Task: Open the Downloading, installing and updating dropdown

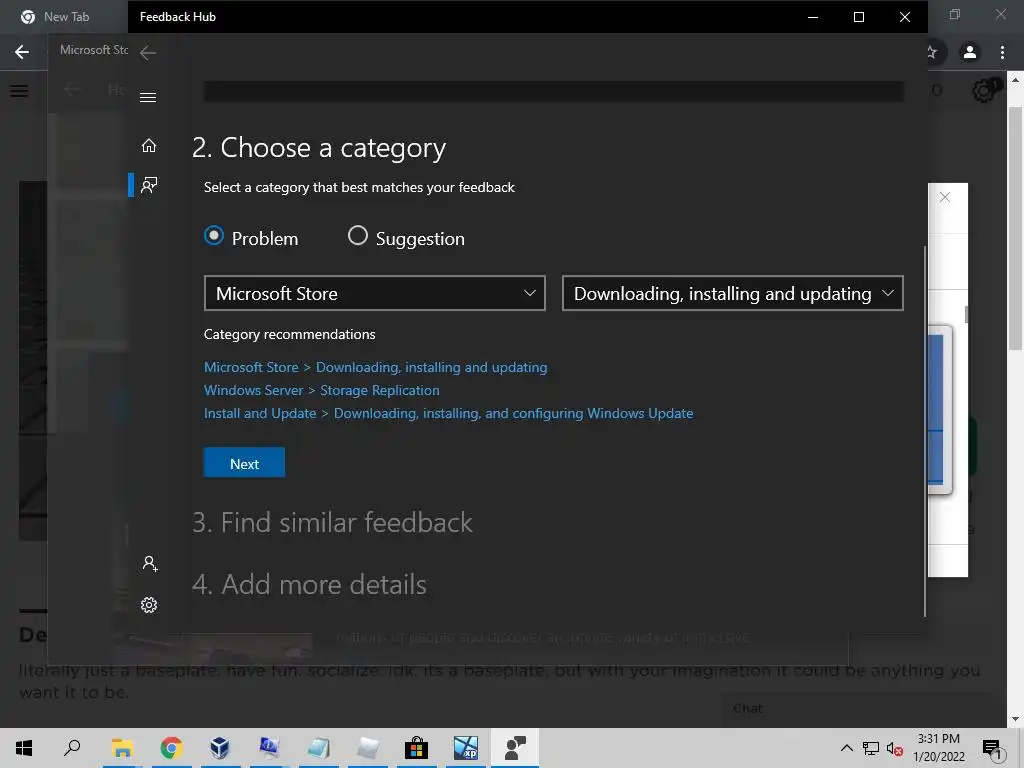Action: [x=733, y=293]
